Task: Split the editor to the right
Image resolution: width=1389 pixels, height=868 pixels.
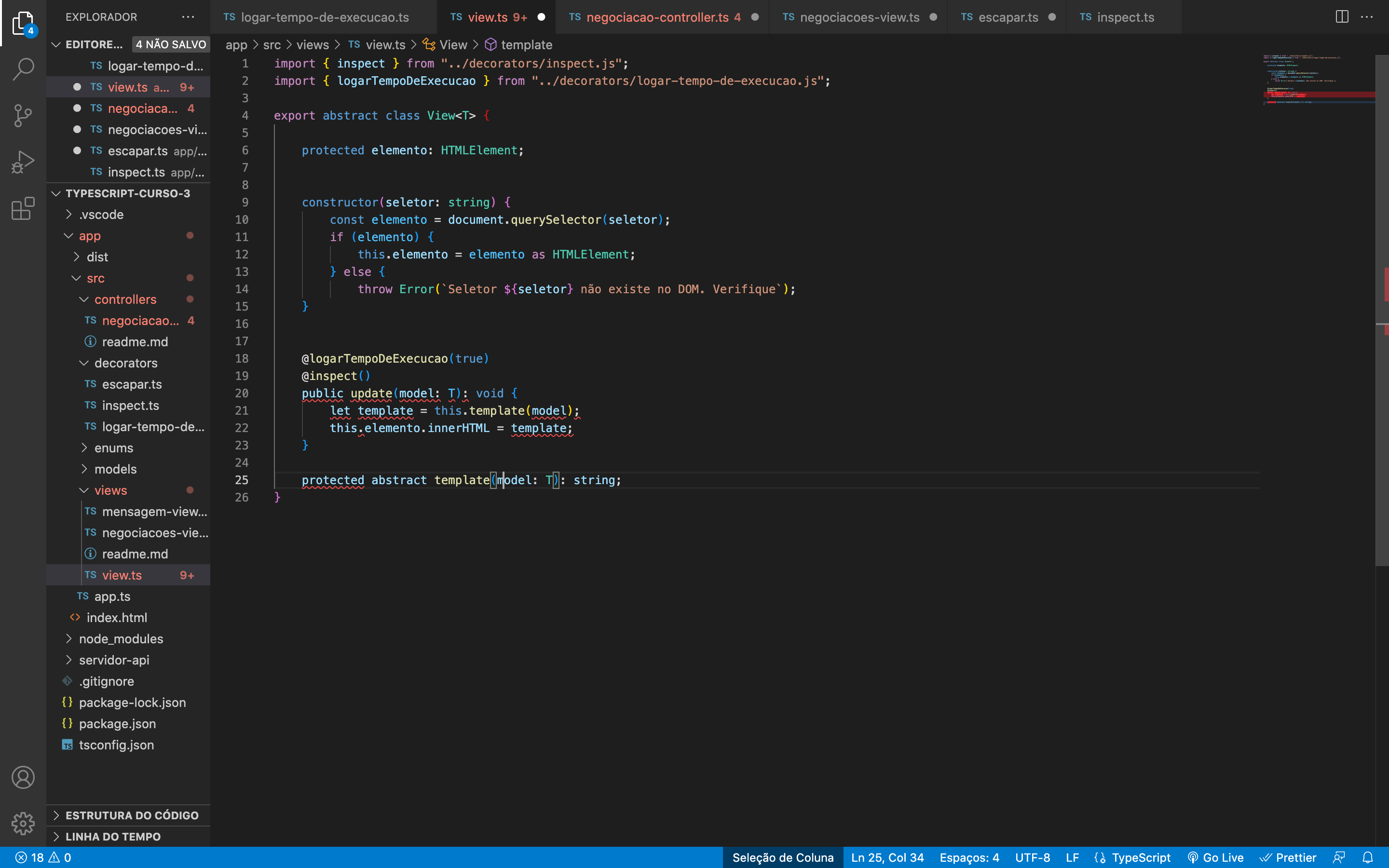Action: (1342, 17)
